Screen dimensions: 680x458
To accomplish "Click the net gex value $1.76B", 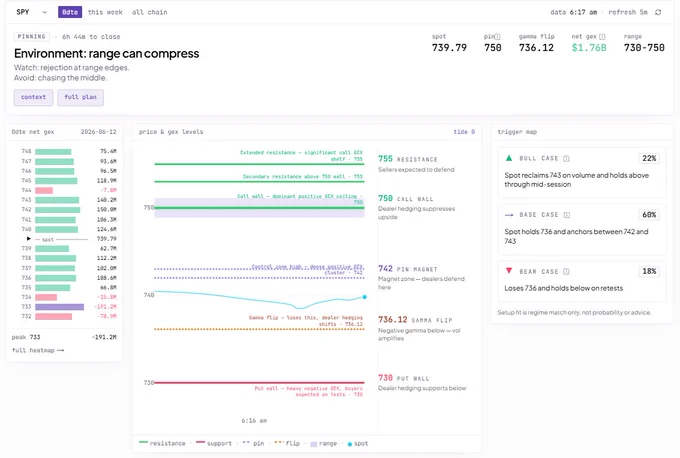I will tap(589, 48).
